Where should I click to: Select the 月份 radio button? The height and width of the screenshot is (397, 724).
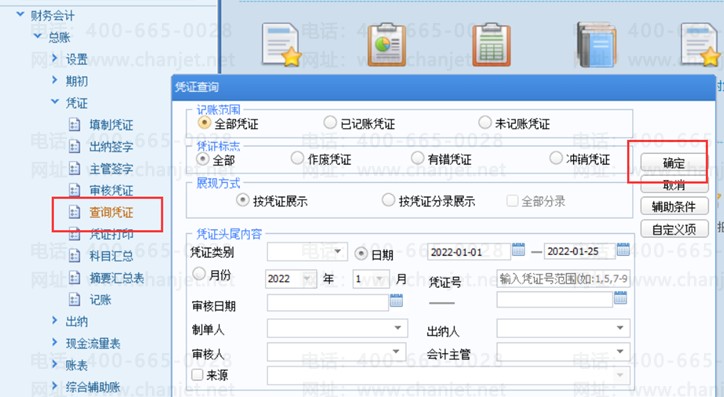coord(199,274)
